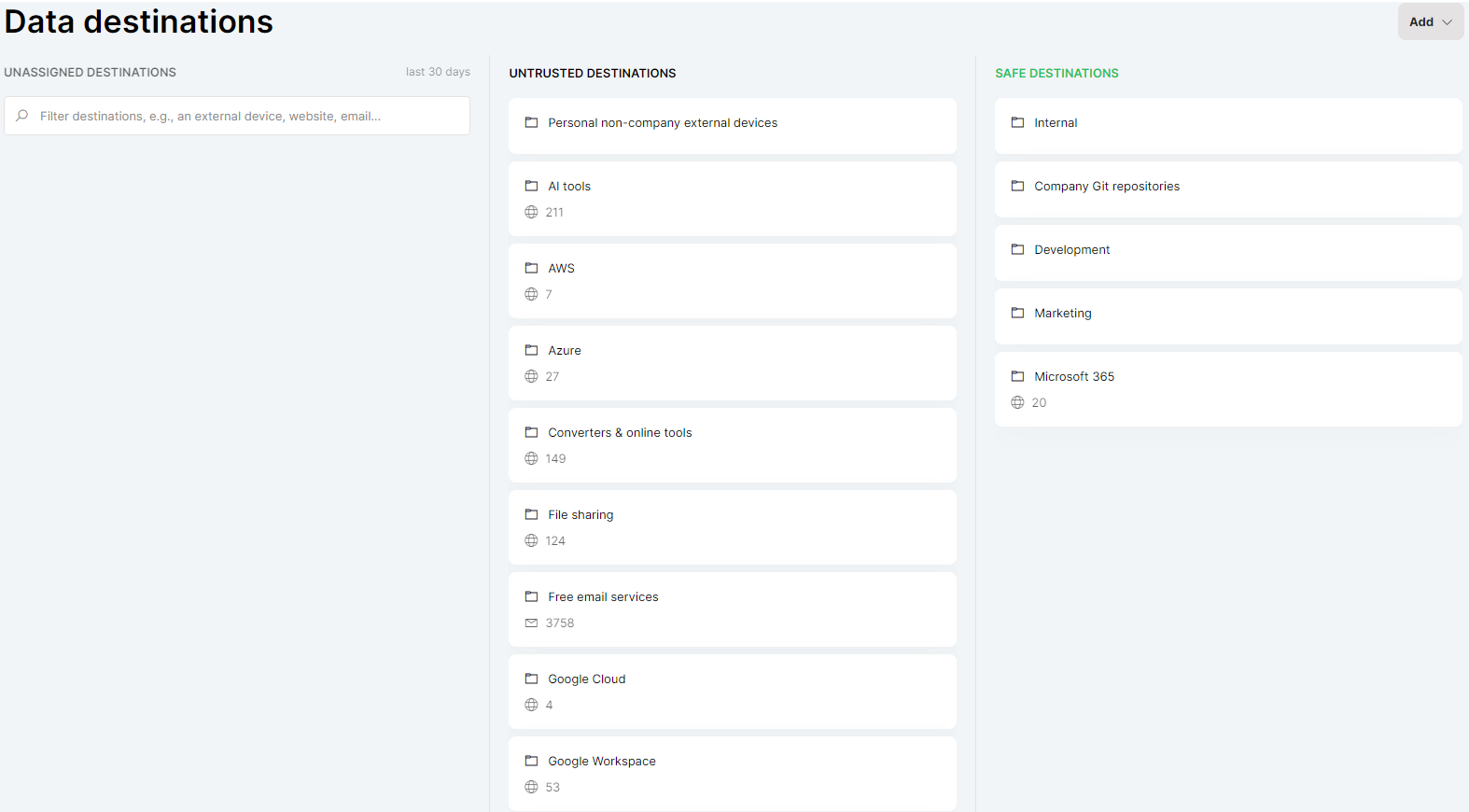Click the 53 count under Google Workspace

[553, 787]
